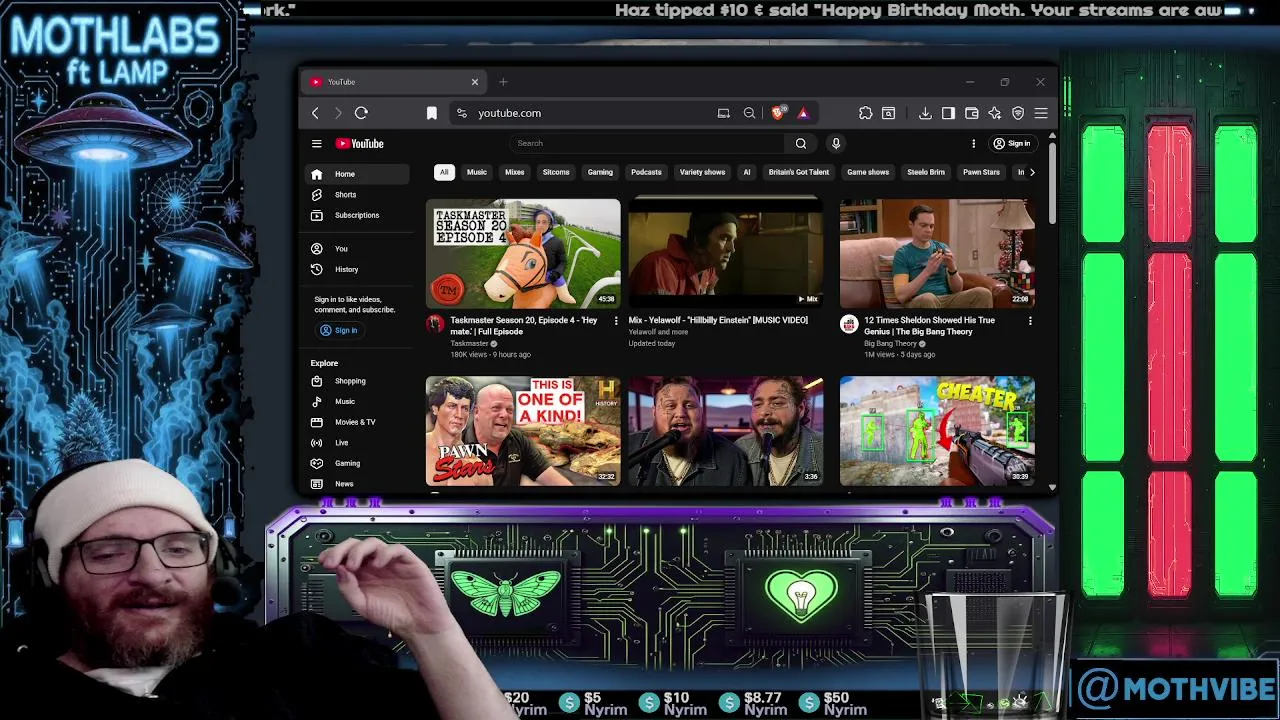Select the Variety shows chip
The height and width of the screenshot is (720, 1280).
702,172
